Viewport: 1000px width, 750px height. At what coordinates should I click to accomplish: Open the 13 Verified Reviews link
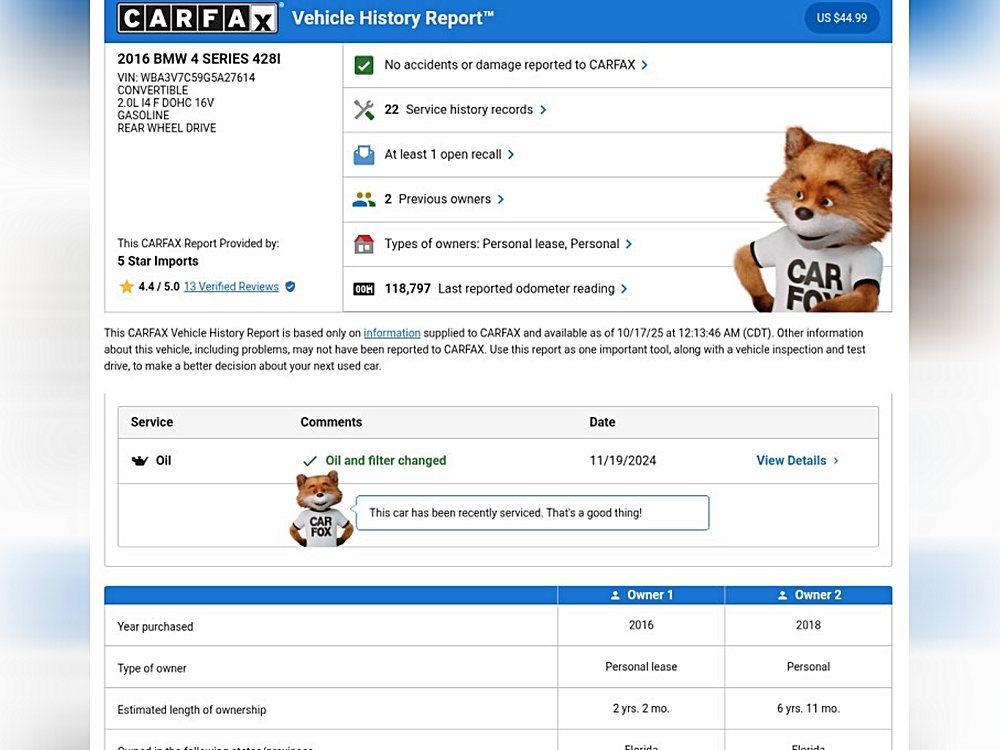(231, 287)
